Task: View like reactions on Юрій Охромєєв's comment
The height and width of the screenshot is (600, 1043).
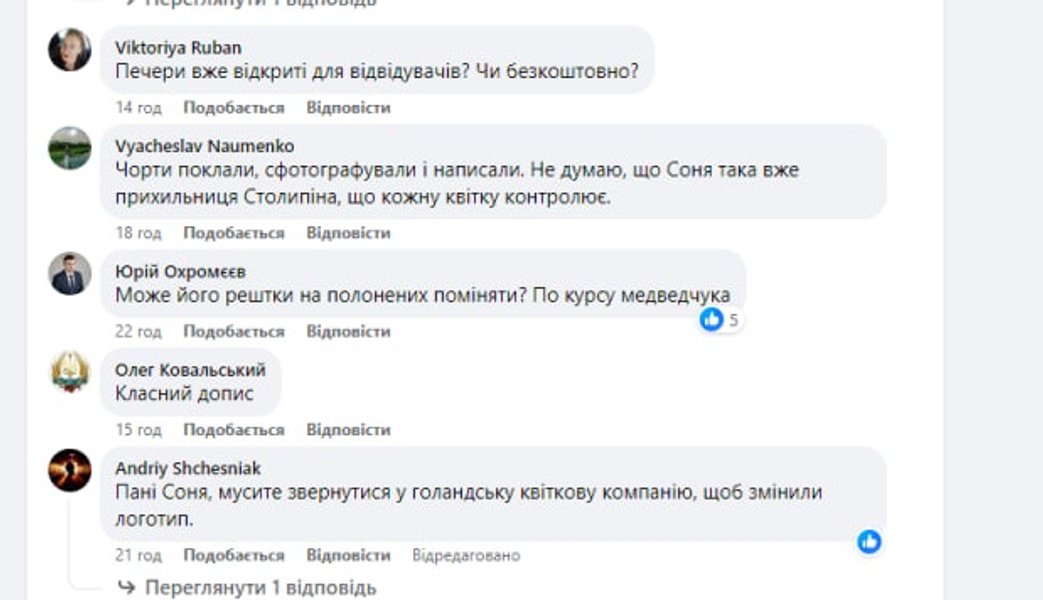Action: (x=720, y=320)
